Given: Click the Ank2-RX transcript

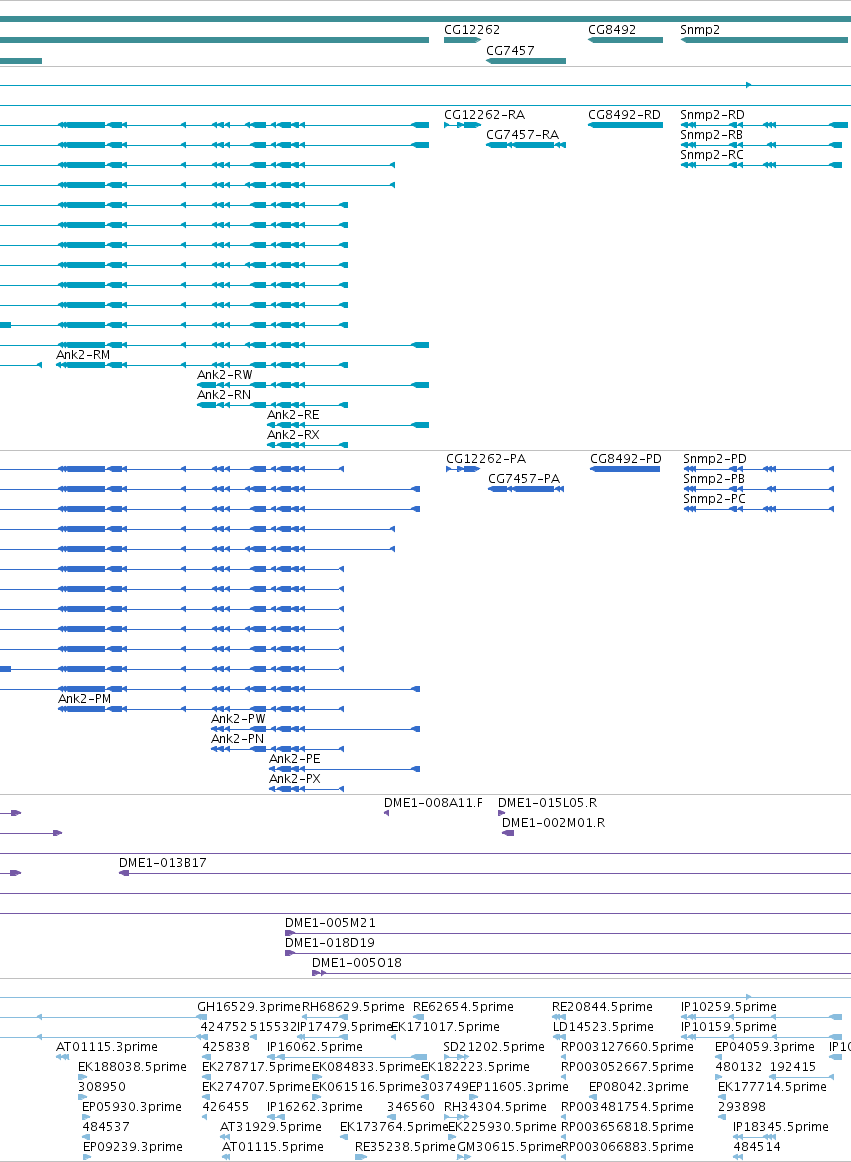Looking at the screenshot, I should pyautogui.click(x=307, y=445).
